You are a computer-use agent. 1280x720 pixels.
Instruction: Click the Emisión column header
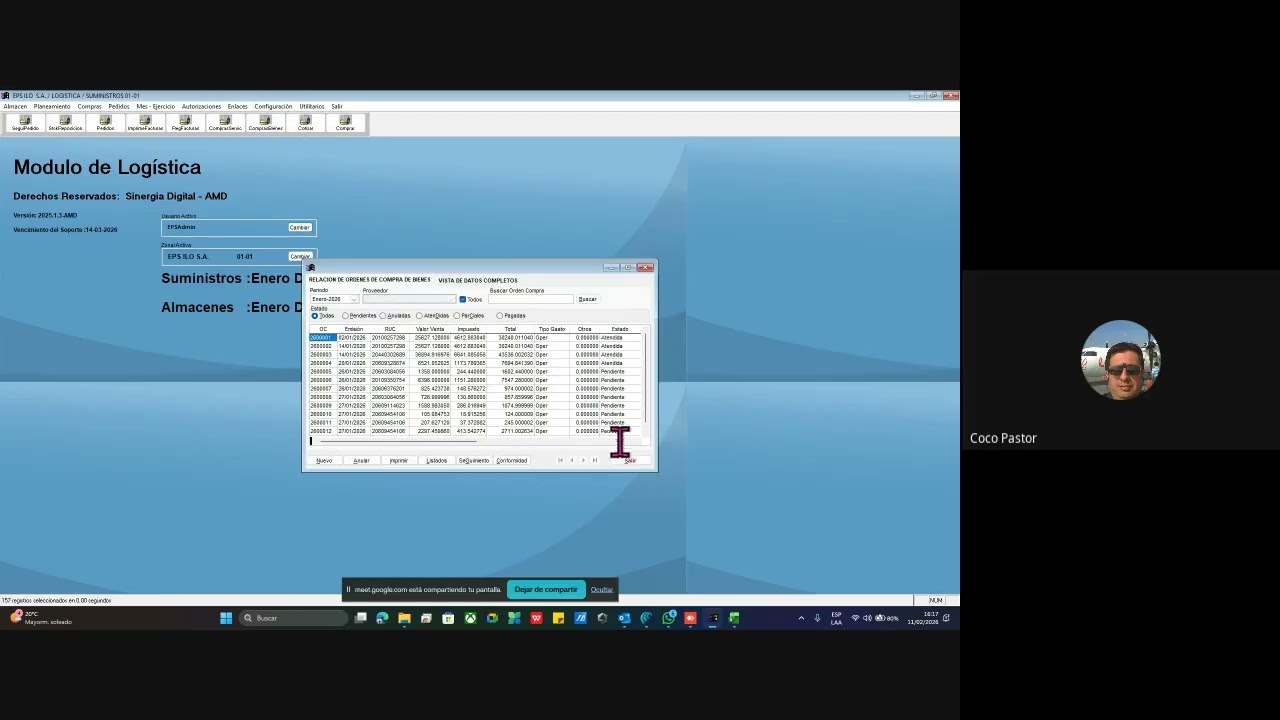(x=354, y=329)
